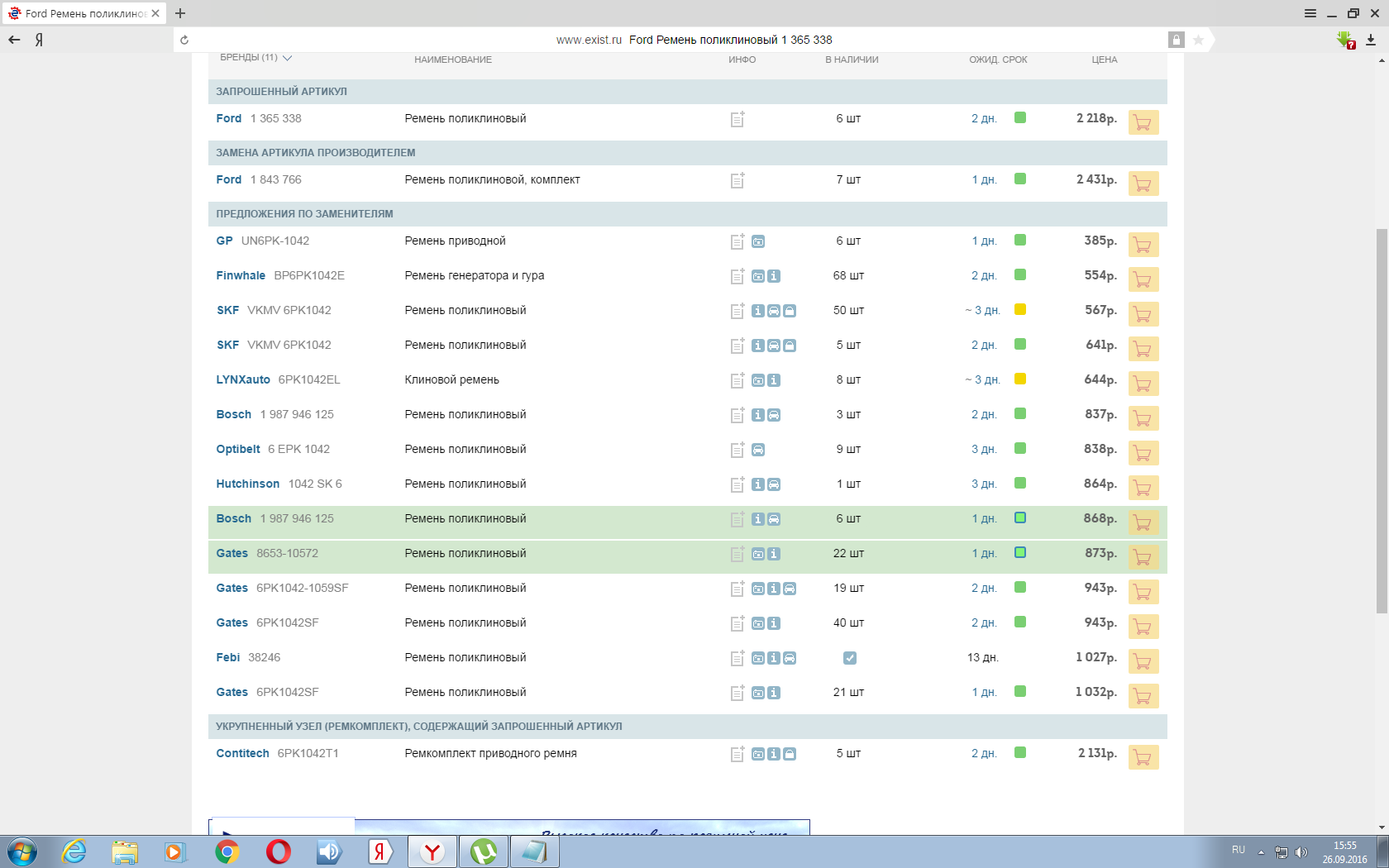The image size is (1389, 868).
Task: Open photo icon for Febi 38246
Action: pos(758,658)
